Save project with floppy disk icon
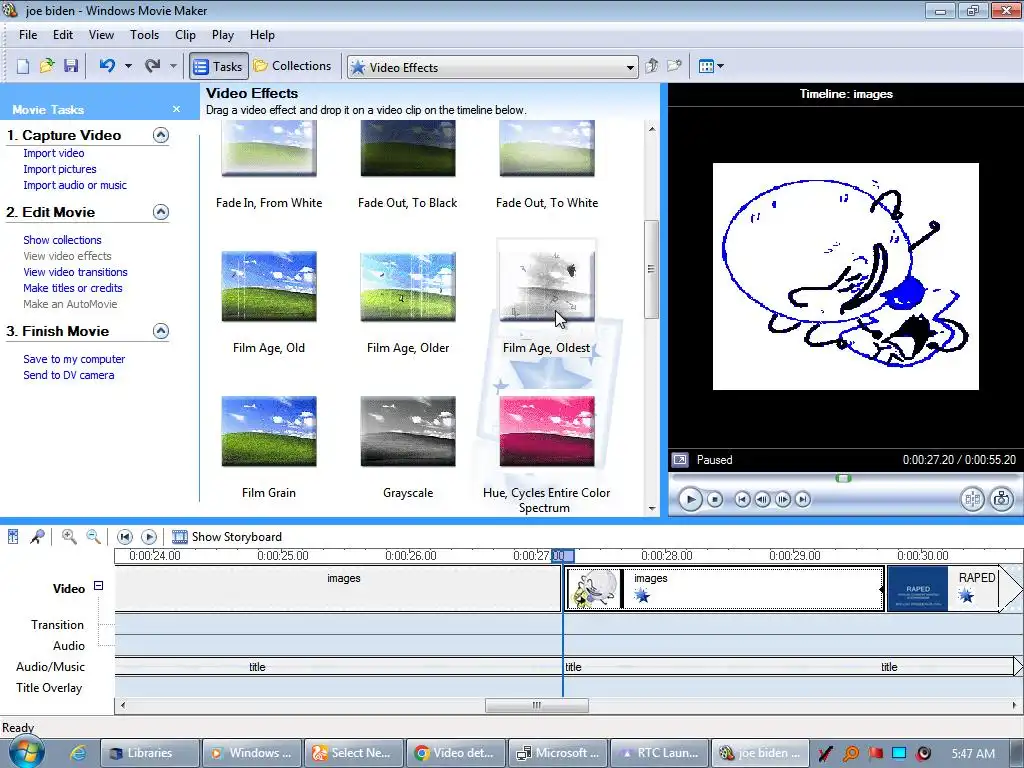This screenshot has height=768, width=1024. click(x=71, y=66)
